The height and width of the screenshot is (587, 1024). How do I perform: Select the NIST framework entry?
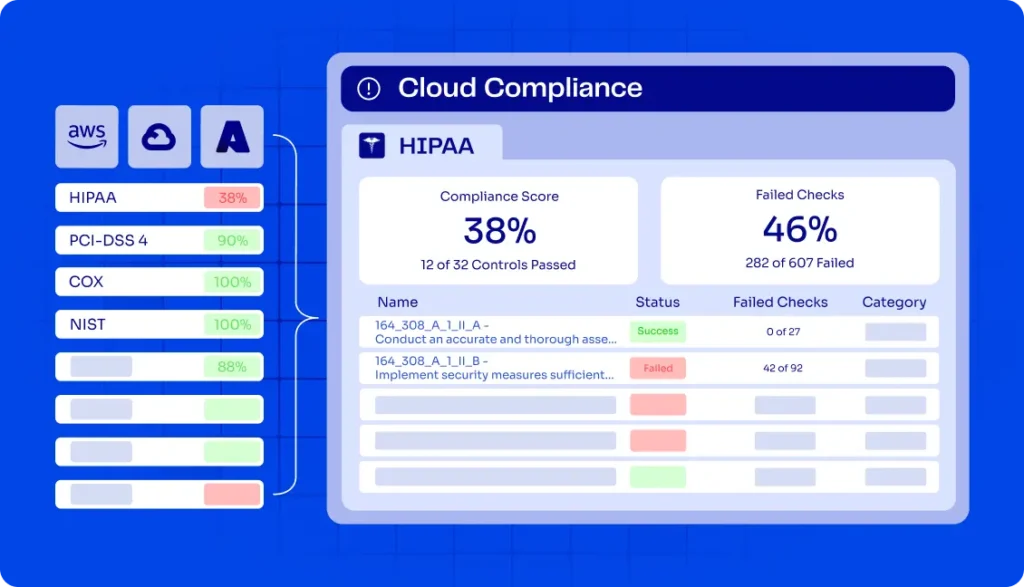pos(158,324)
